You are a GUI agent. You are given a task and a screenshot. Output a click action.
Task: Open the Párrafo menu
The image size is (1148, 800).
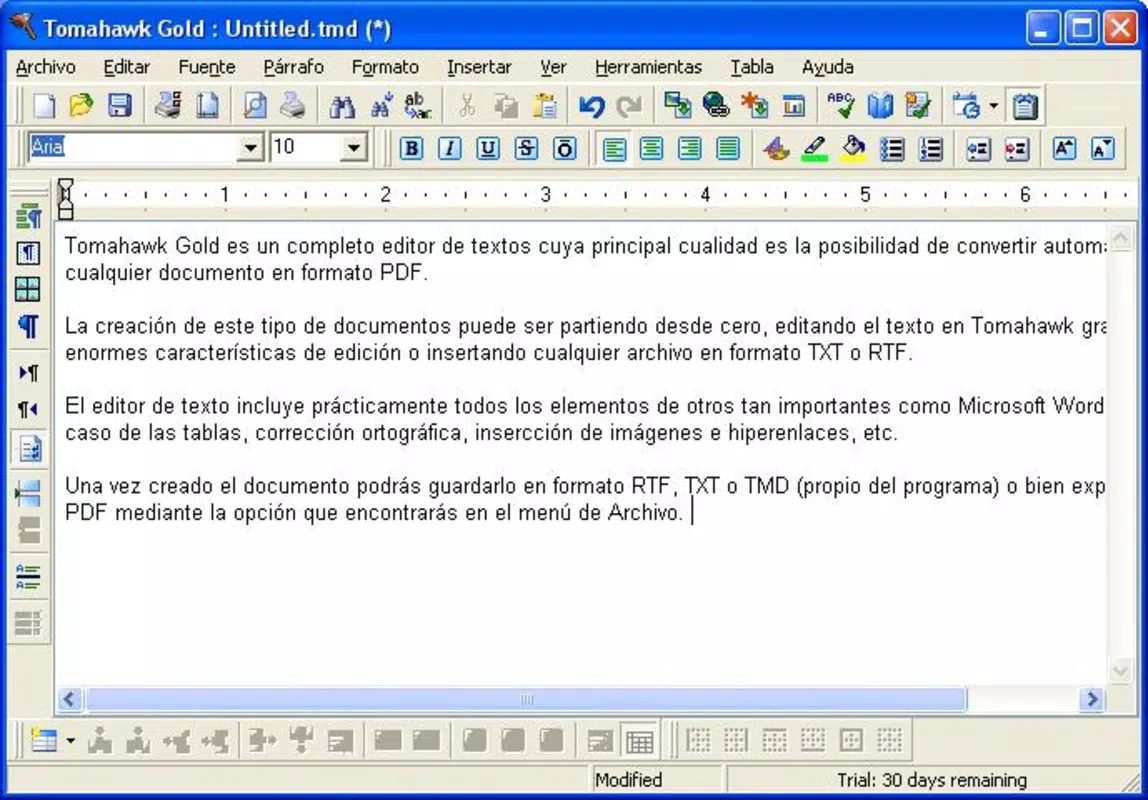(x=294, y=67)
